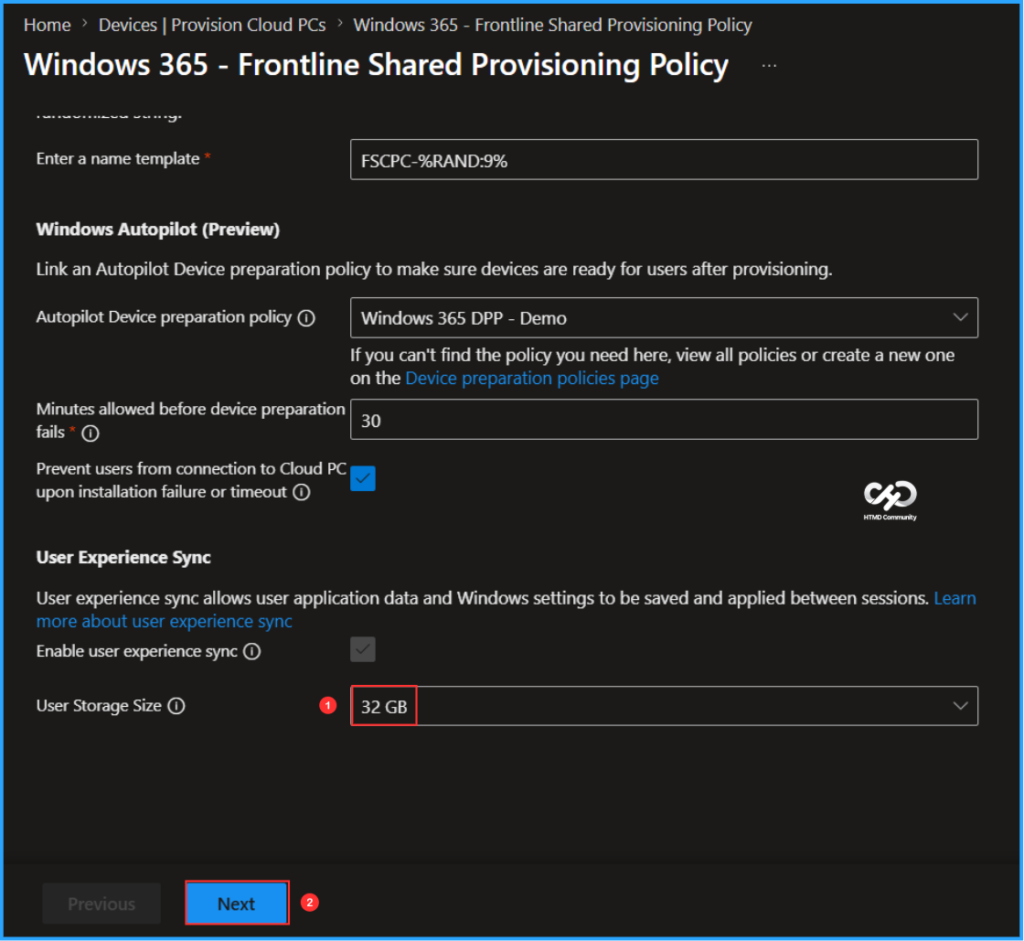Toggle the Enable user experience sync checkbox
Image resolution: width=1024 pixels, height=941 pixels.
coord(362,650)
